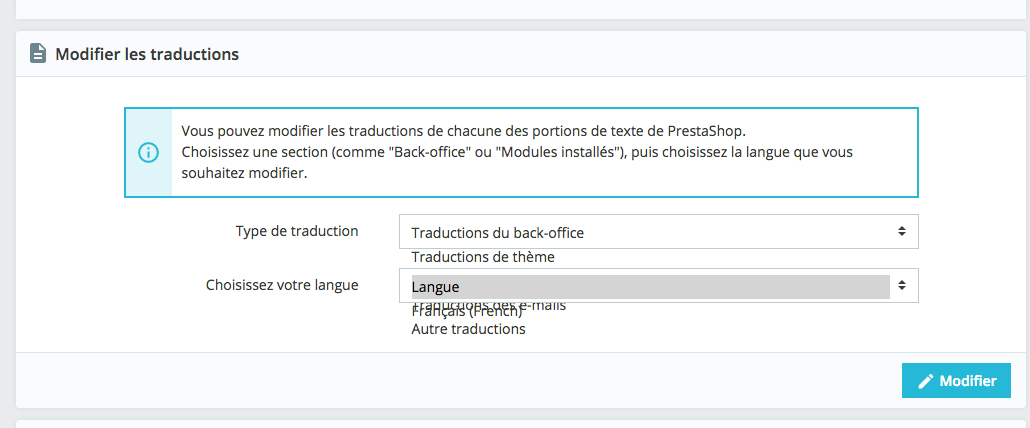This screenshot has height=428, width=1030.
Task: Click the arrows icon of the Type de traduction select
Action: [x=901, y=232]
